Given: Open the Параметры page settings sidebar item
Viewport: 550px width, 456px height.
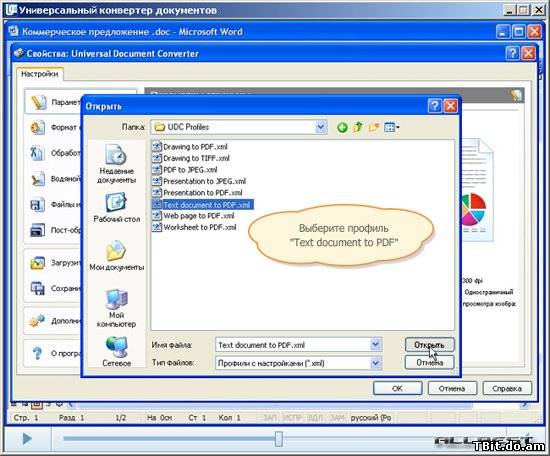Looking at the screenshot, I should click(x=54, y=102).
